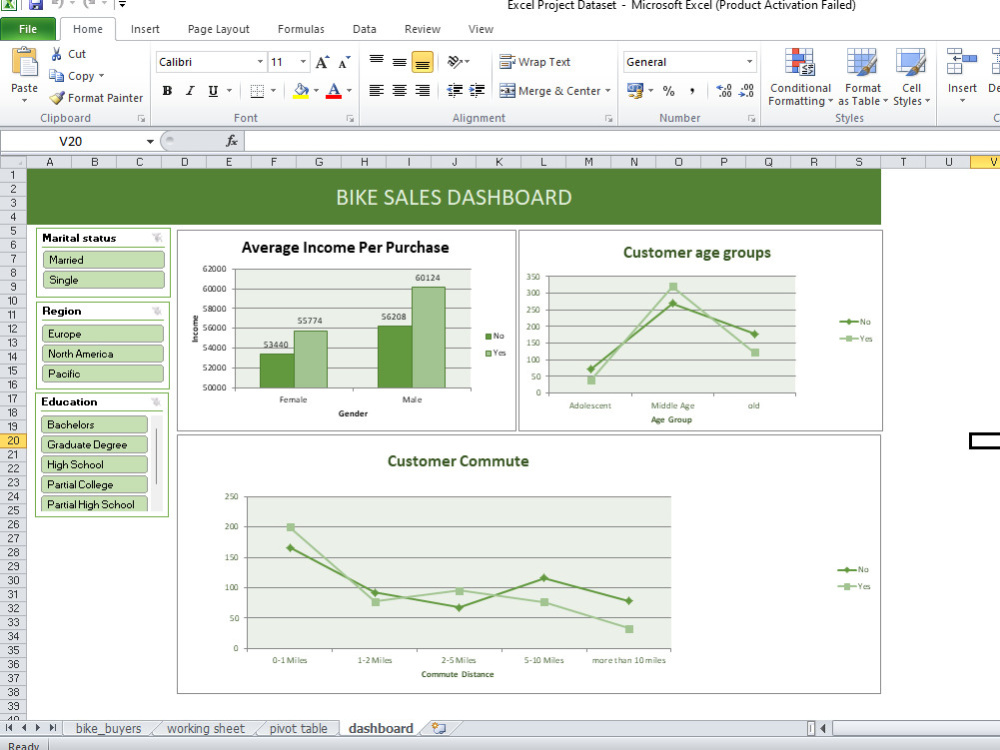Open the borders icon

pos(257,91)
